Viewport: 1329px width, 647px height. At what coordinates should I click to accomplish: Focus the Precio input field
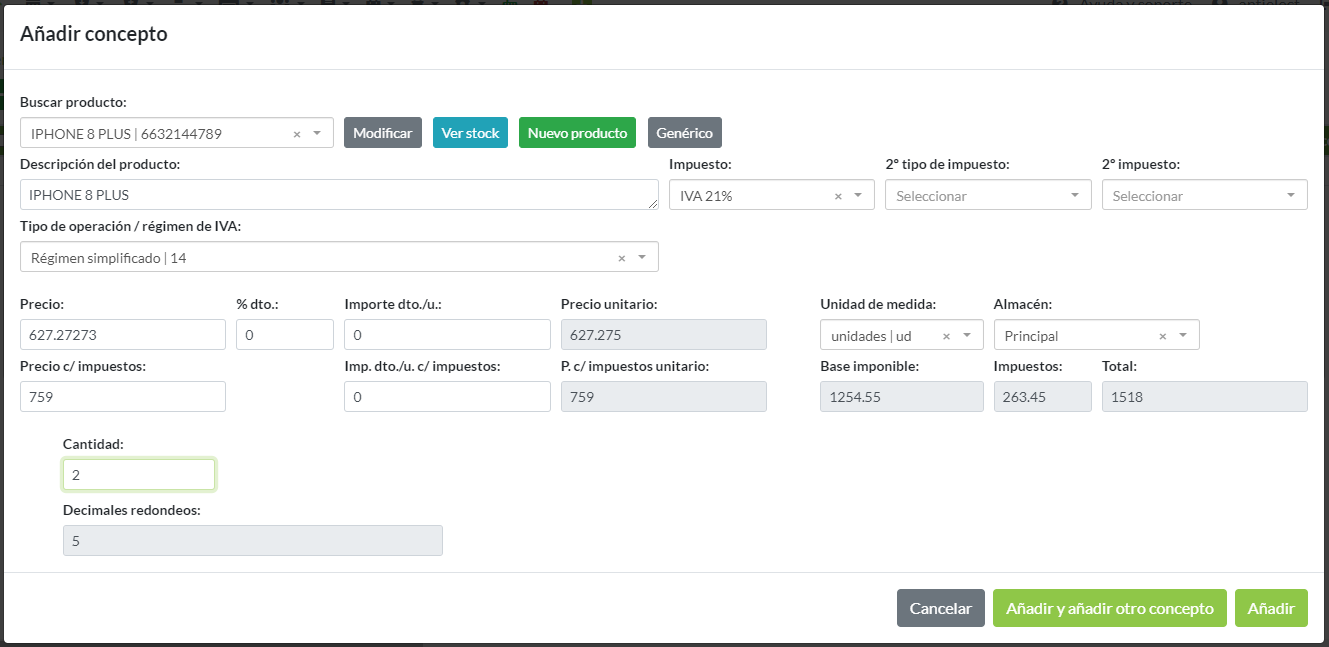[x=122, y=335]
